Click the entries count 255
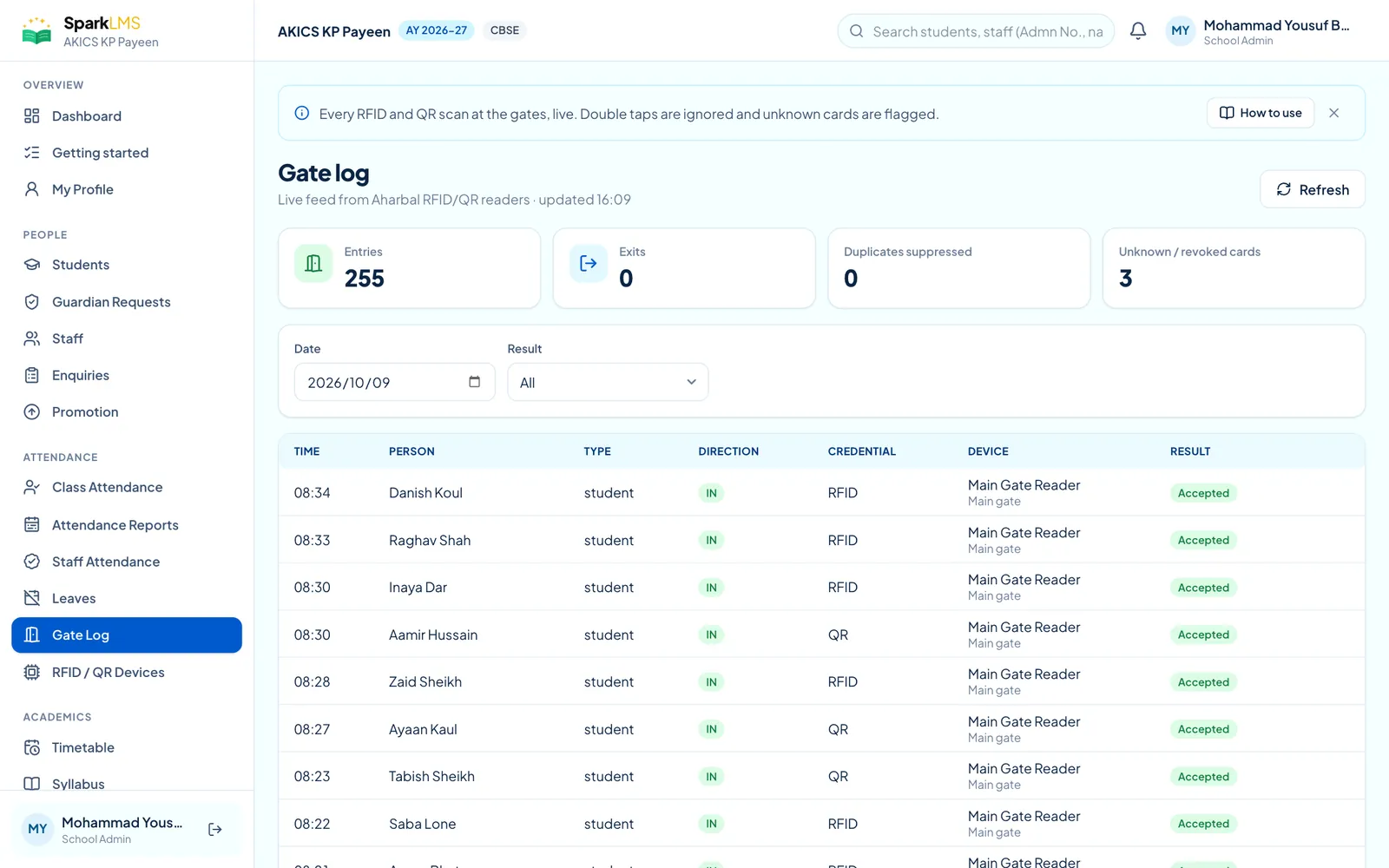 tap(365, 279)
